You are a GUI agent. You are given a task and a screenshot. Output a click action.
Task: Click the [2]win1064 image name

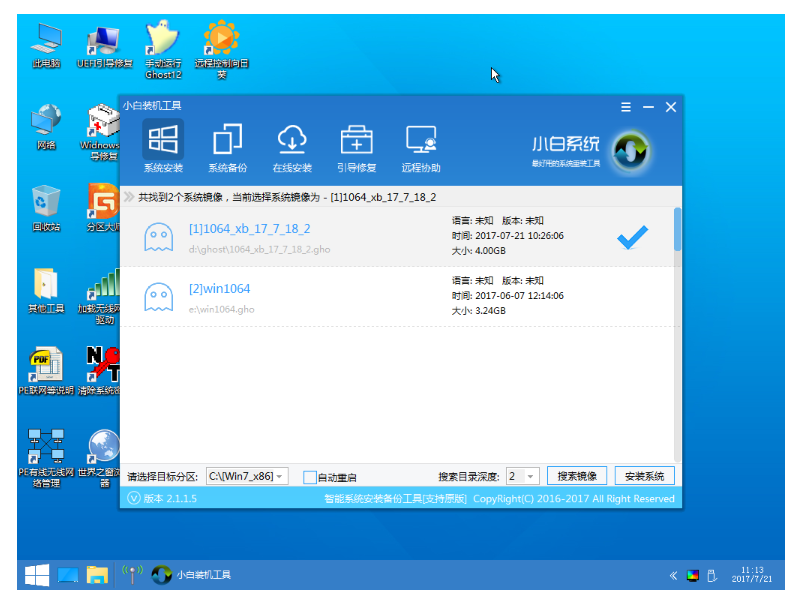pyautogui.click(x=219, y=289)
